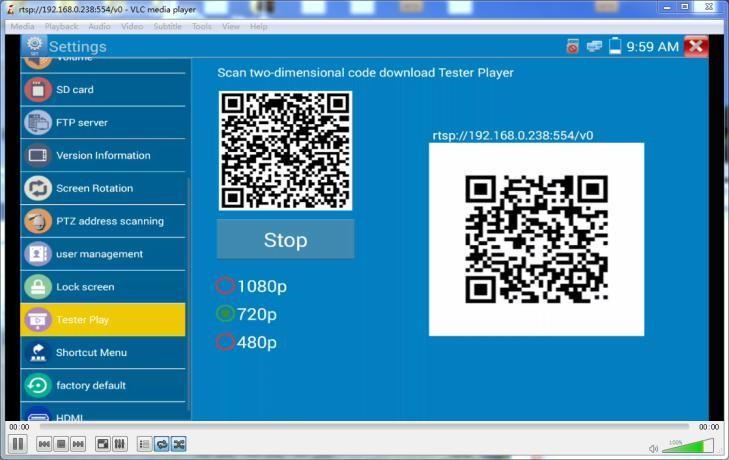Select the 480p resolution option
729x460 pixels.
coord(246,343)
